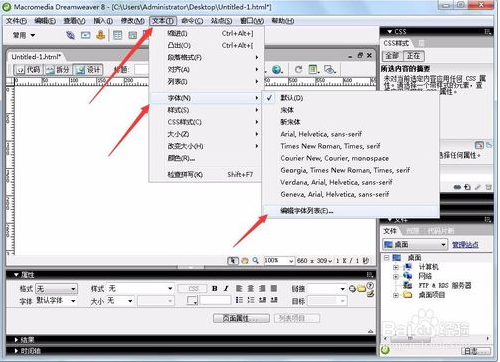Open the 链接 link dropdown
This screenshot has width=500, height=362.
[x=326, y=289]
